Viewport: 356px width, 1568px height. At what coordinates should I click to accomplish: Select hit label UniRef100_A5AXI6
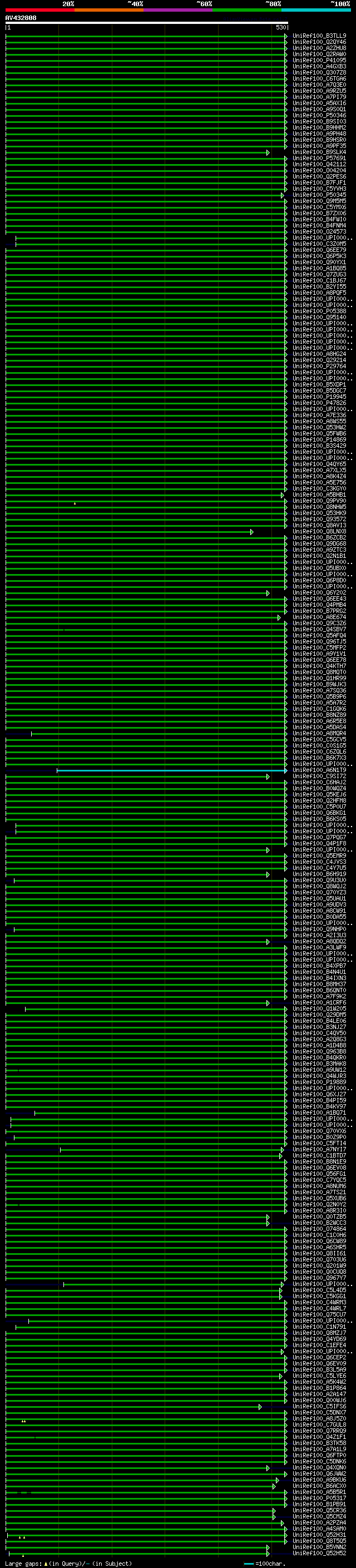coord(319,103)
